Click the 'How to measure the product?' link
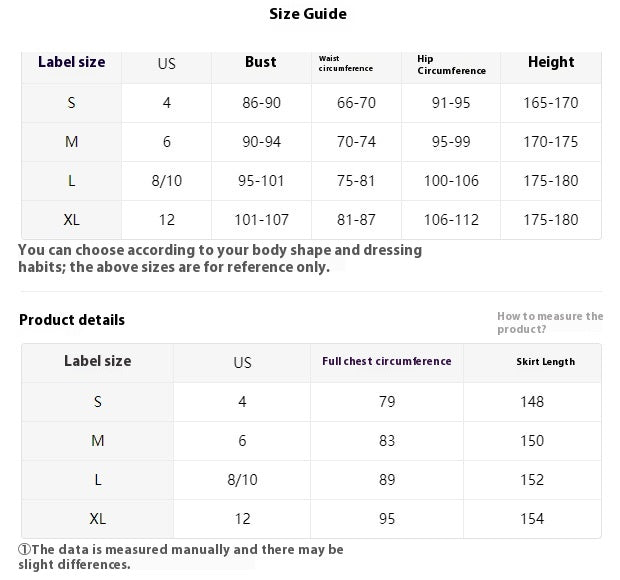 549,322
